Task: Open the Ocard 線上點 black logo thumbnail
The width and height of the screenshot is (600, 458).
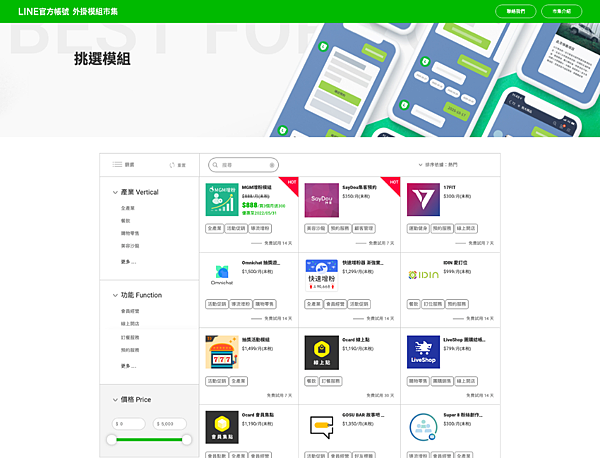Action: (322, 353)
